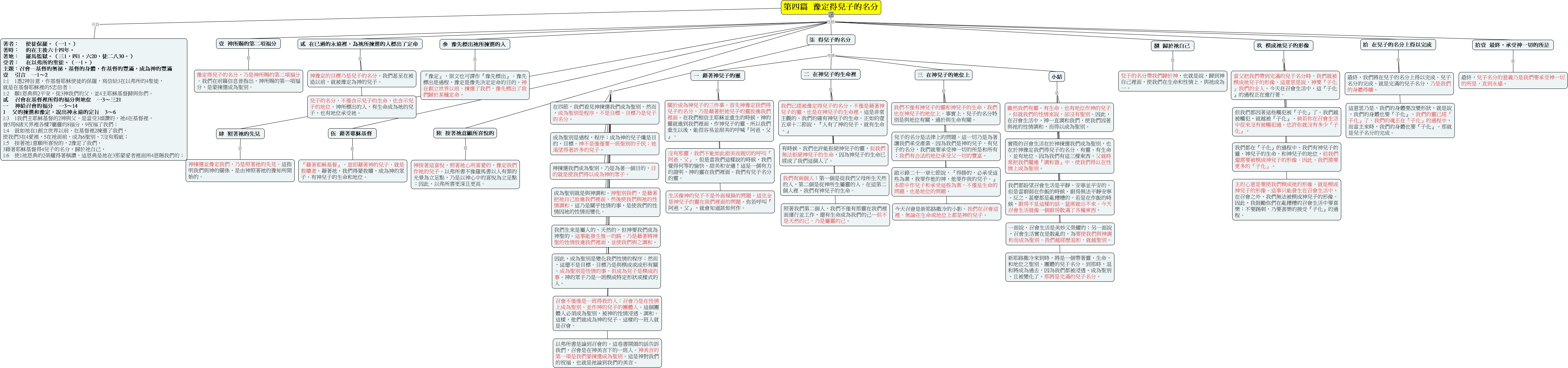Select text box starting 今天召會是新耶路撒冷的小影
The height and width of the screenshot is (368, 1568).
pos(947,212)
